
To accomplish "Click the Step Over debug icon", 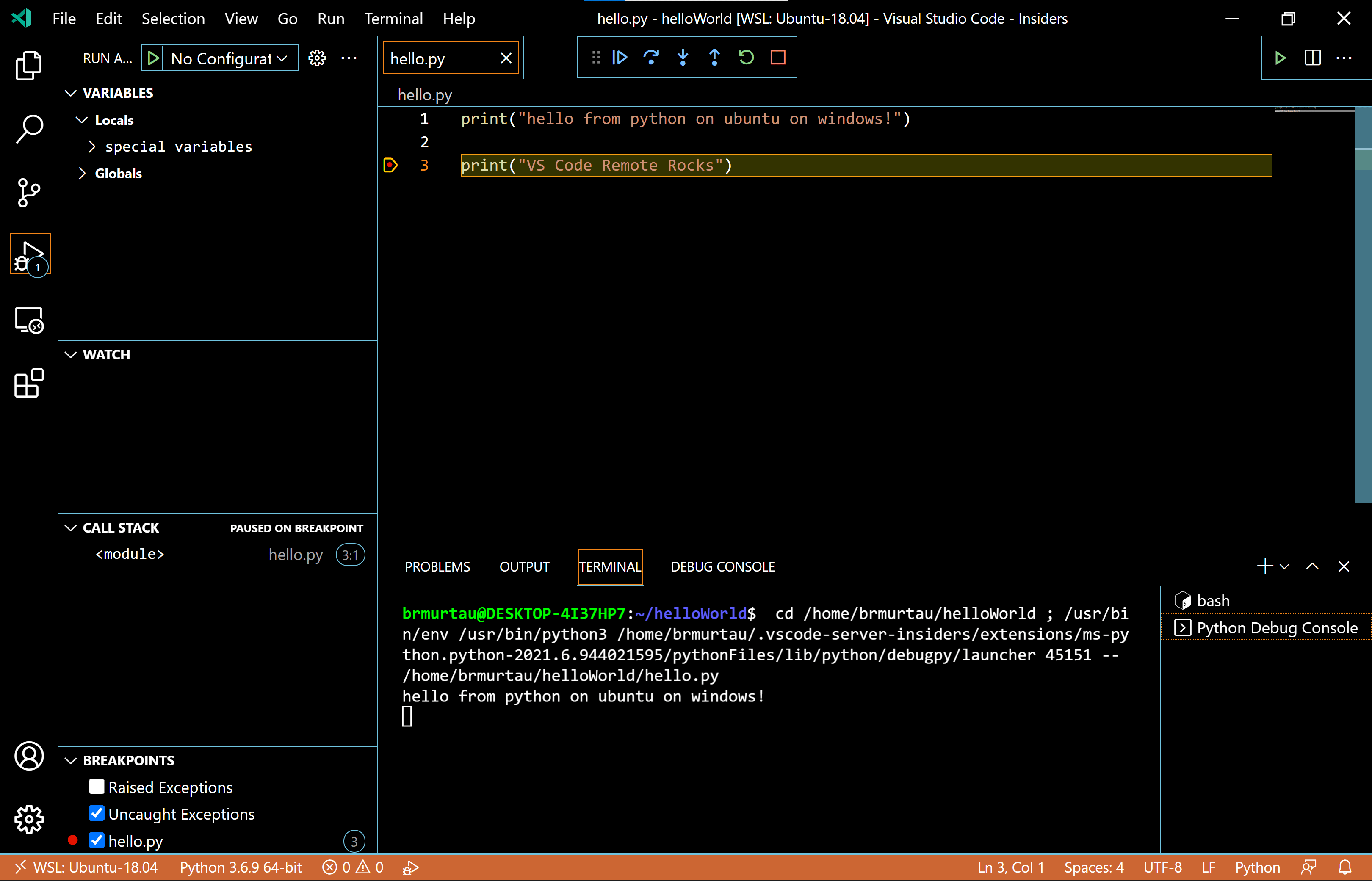I will point(651,58).
